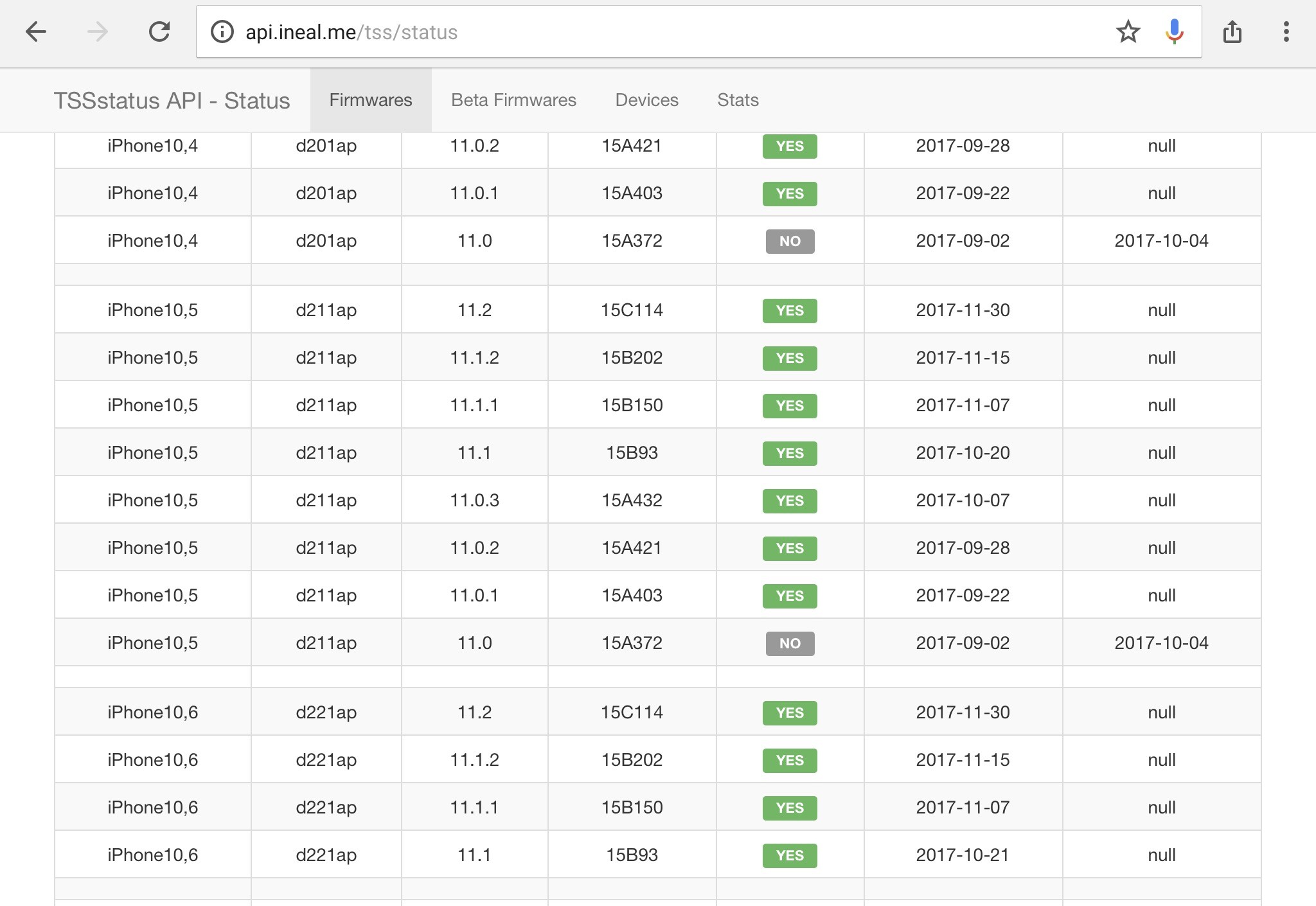1316x906 pixels.
Task: Select iPhone10,5 cell in the 11.2 row
Action: point(152,310)
